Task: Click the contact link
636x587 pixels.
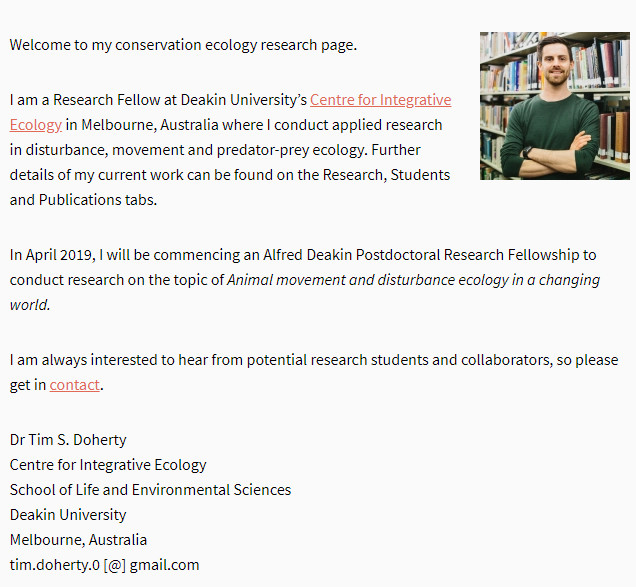Action: coord(75,385)
